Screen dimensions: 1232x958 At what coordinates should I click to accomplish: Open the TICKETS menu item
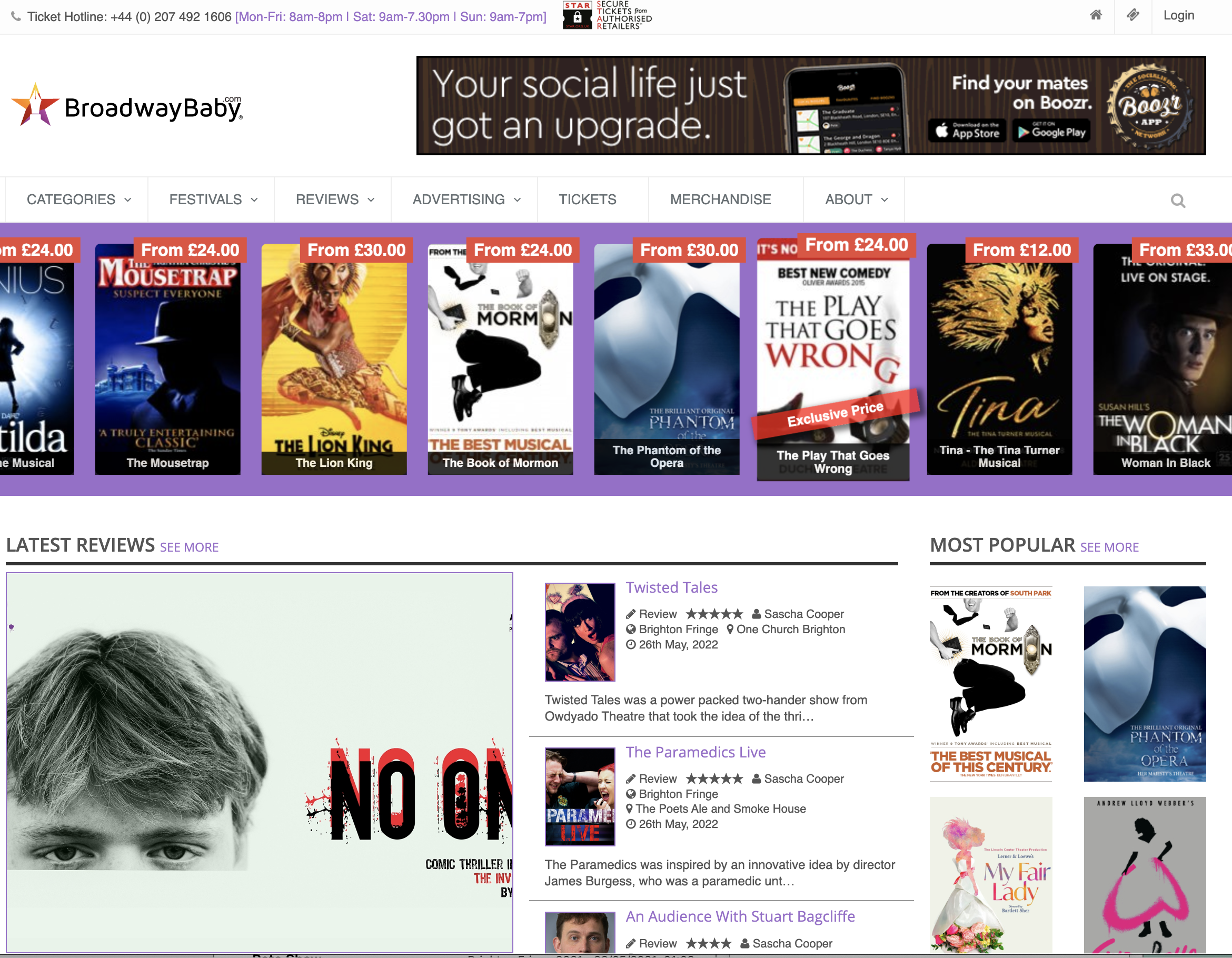pos(587,199)
